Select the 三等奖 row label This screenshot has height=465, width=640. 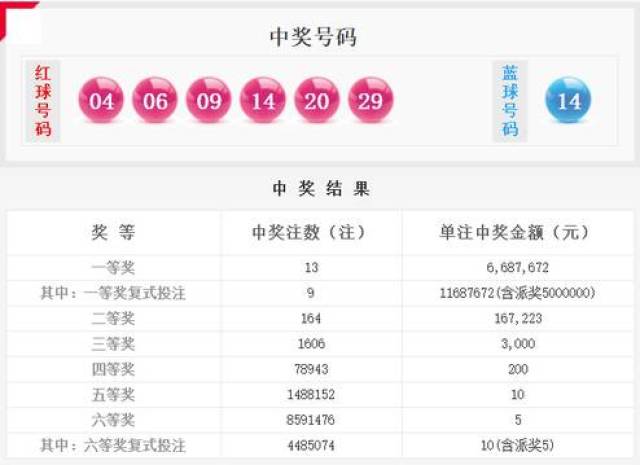click(113, 344)
